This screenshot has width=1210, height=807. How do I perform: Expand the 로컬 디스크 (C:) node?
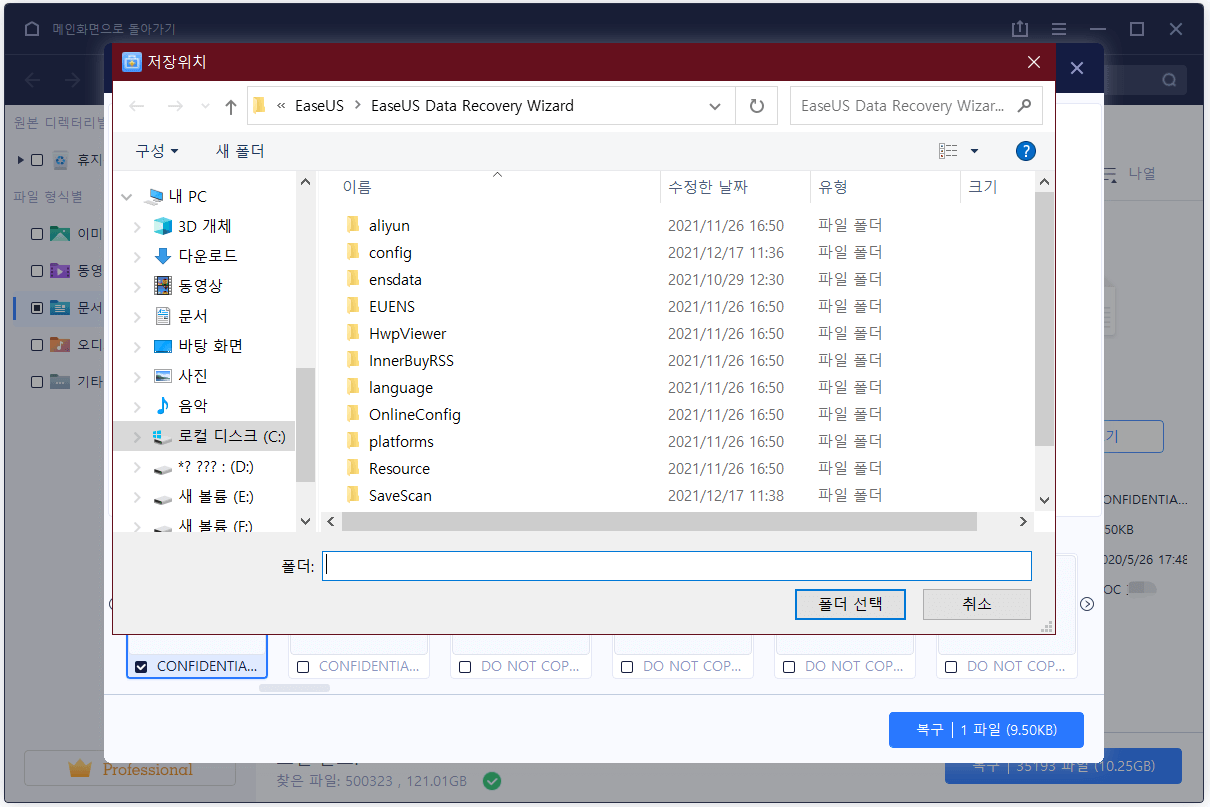point(137,437)
